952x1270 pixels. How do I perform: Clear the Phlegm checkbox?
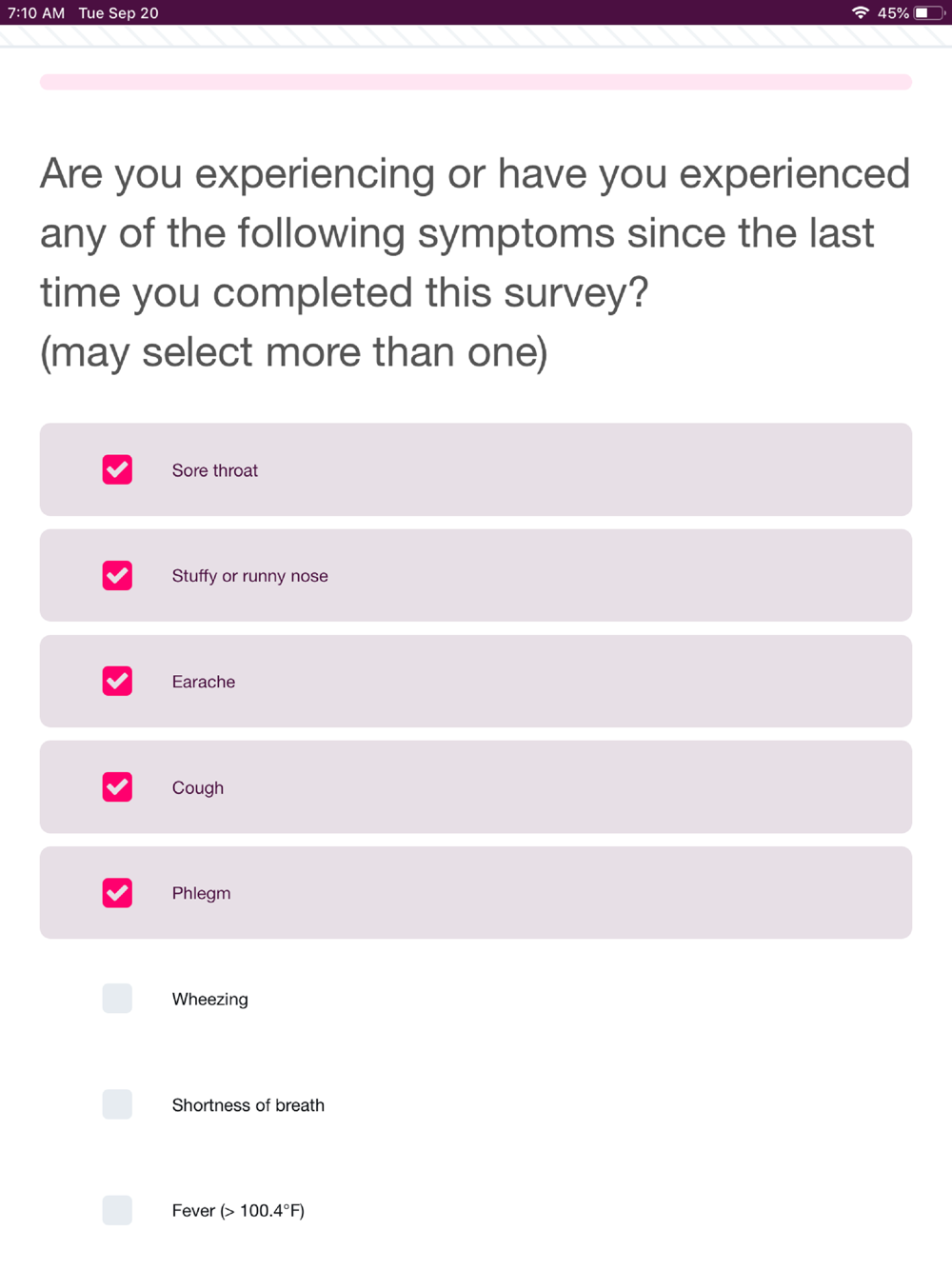point(117,892)
